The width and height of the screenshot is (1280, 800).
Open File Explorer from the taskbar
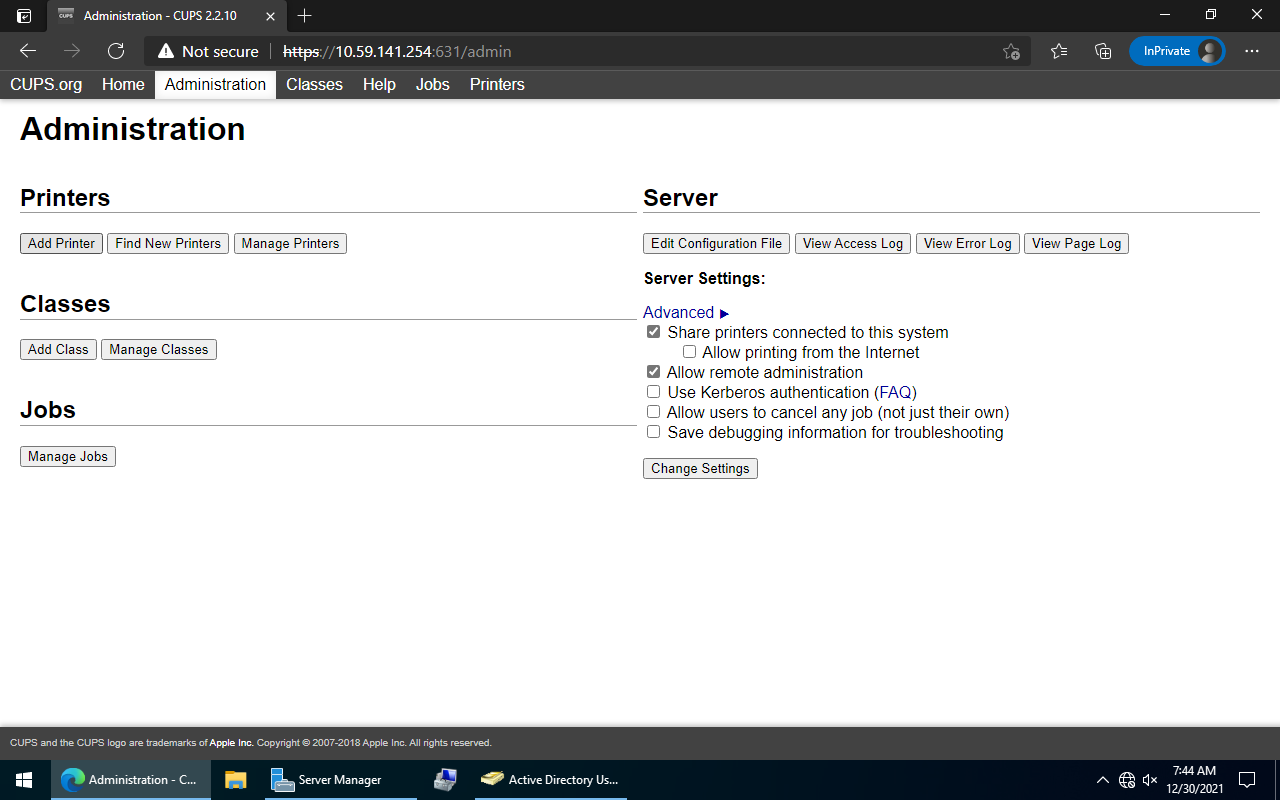pos(236,780)
